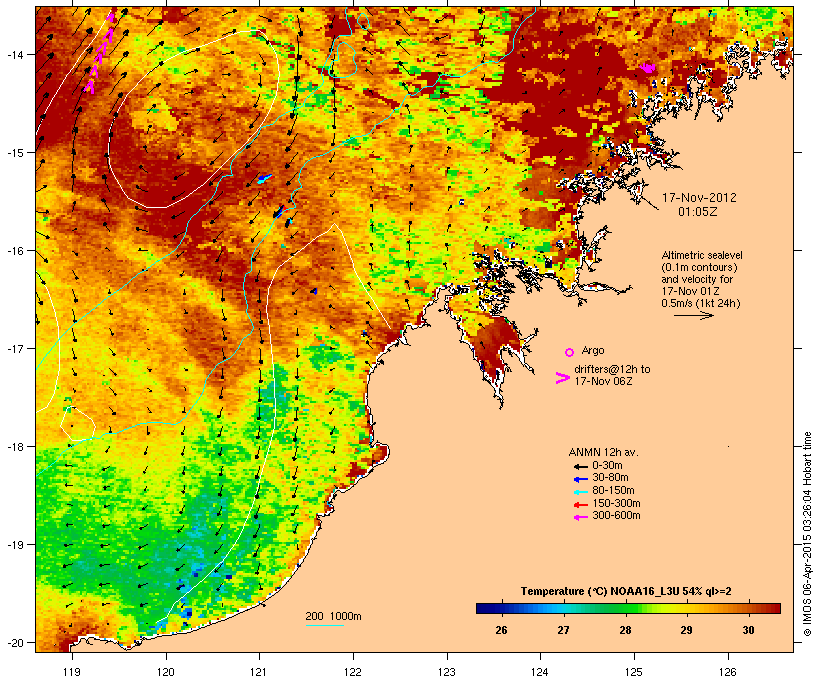Click the magenta drifters chevron symbol
Screen dimensions: 820x680
(563, 378)
